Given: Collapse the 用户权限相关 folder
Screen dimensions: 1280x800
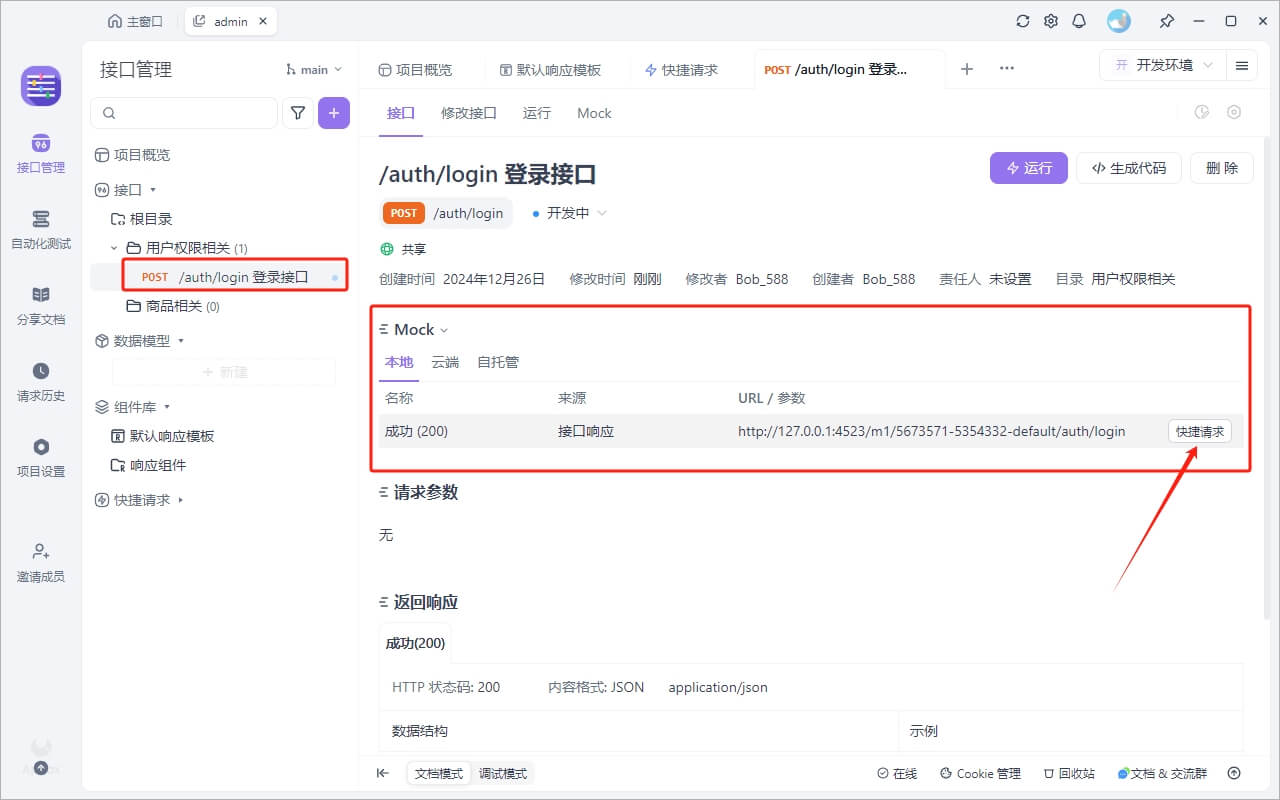Looking at the screenshot, I should coord(115,248).
